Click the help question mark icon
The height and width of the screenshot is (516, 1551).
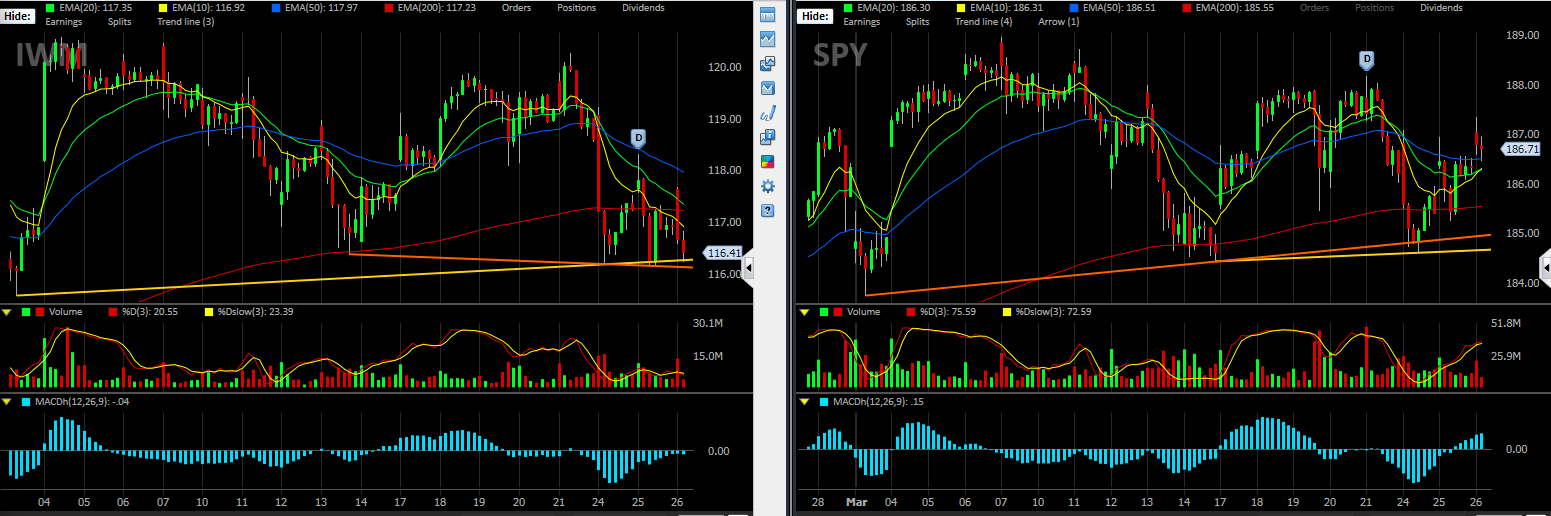(768, 210)
